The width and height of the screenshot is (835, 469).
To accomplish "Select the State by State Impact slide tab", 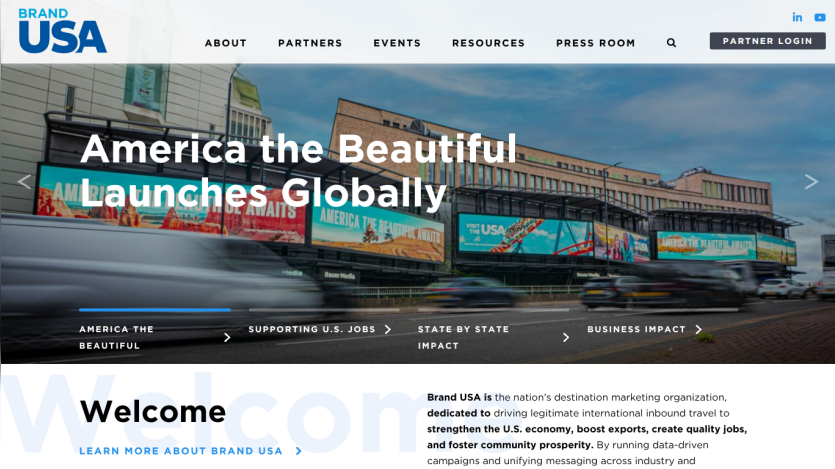I will pos(494,337).
